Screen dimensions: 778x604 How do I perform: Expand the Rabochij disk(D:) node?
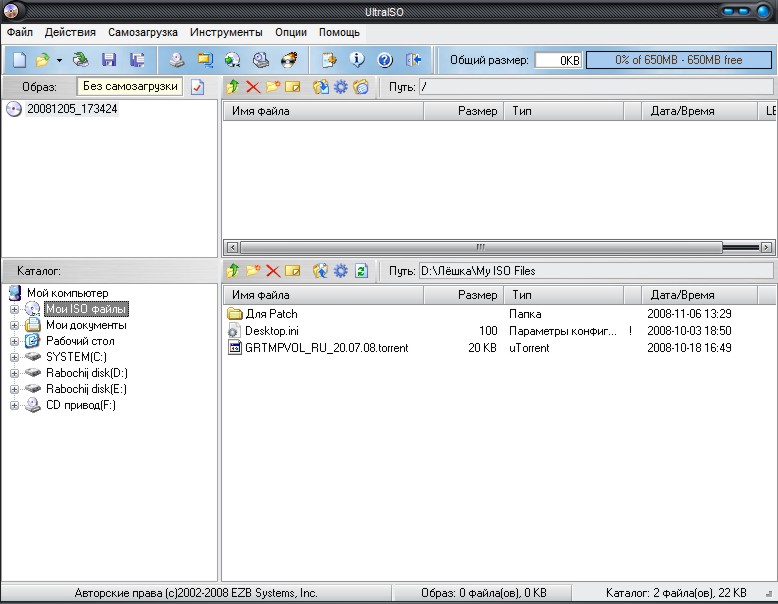tap(14, 373)
